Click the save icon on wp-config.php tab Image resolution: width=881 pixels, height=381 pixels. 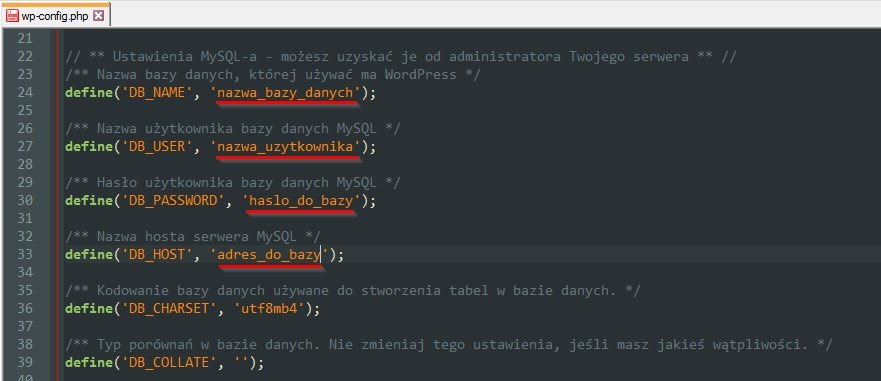point(12,15)
